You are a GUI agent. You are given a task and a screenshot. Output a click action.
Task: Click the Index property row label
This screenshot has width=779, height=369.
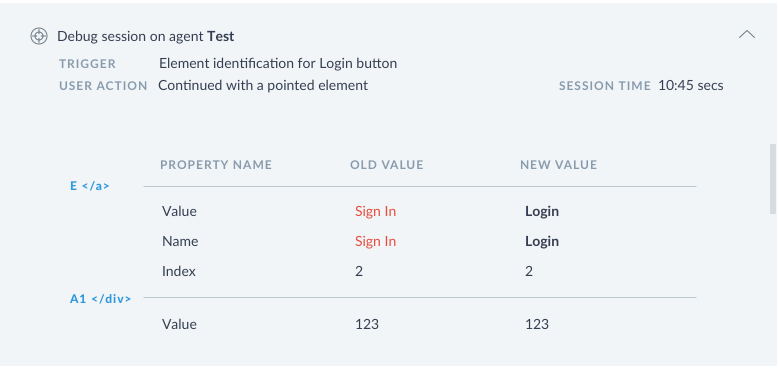179,271
